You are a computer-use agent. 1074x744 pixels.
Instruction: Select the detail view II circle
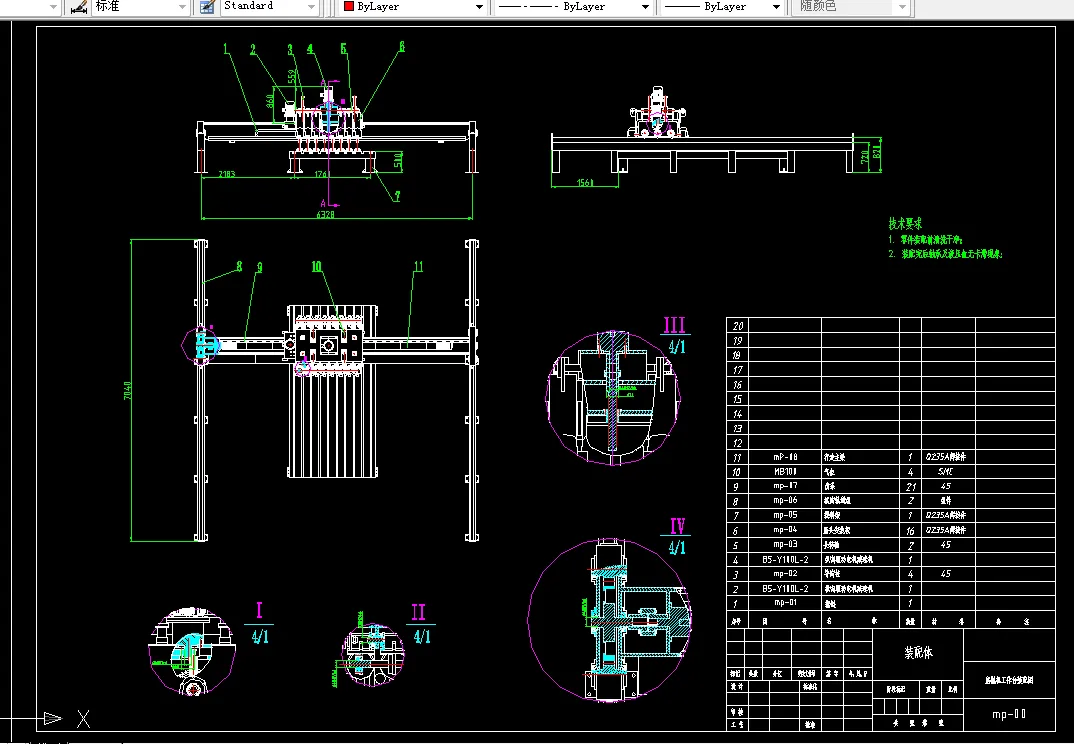coord(373,654)
